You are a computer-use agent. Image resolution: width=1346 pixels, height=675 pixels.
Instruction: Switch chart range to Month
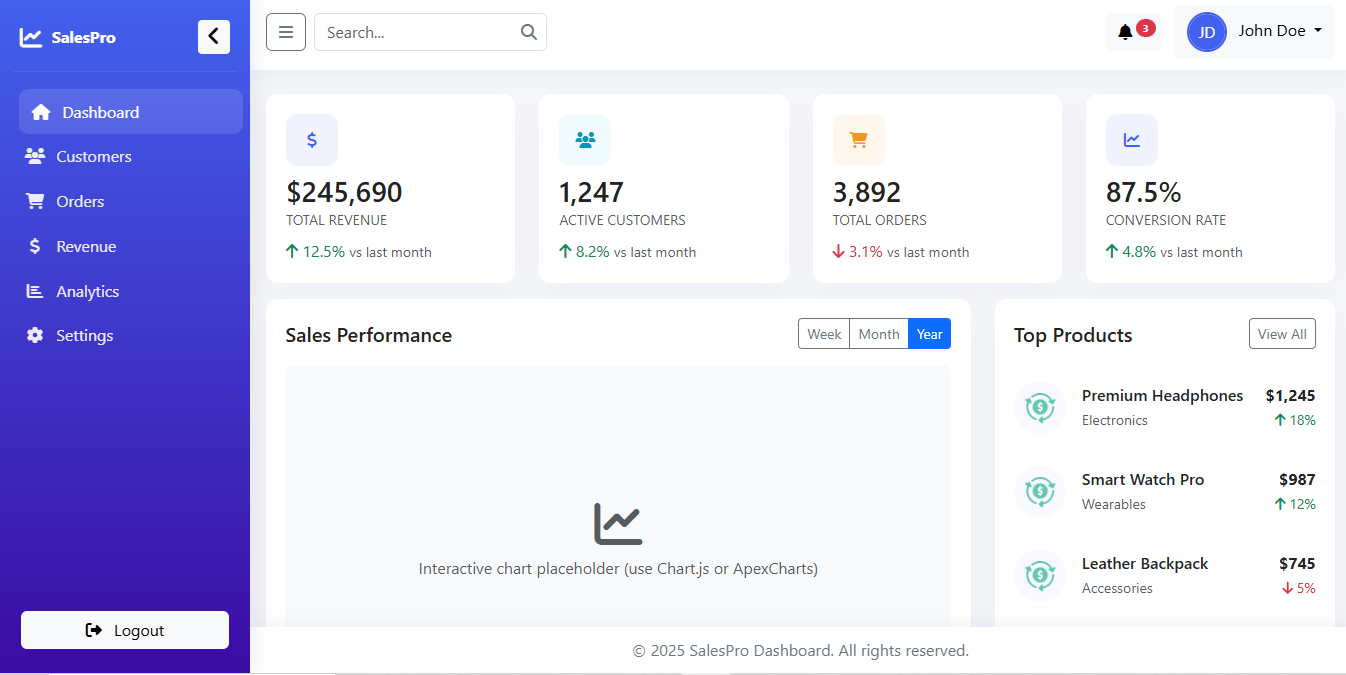point(879,334)
